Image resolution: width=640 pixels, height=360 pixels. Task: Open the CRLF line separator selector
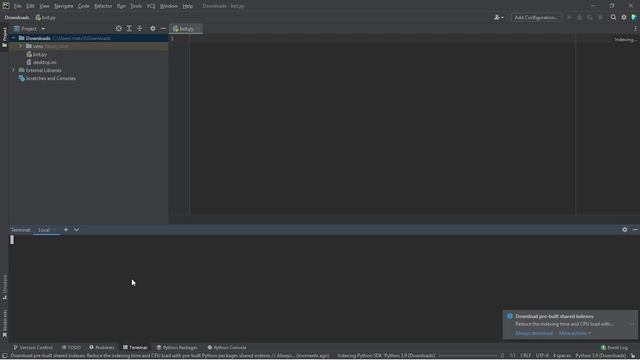tap(525, 356)
